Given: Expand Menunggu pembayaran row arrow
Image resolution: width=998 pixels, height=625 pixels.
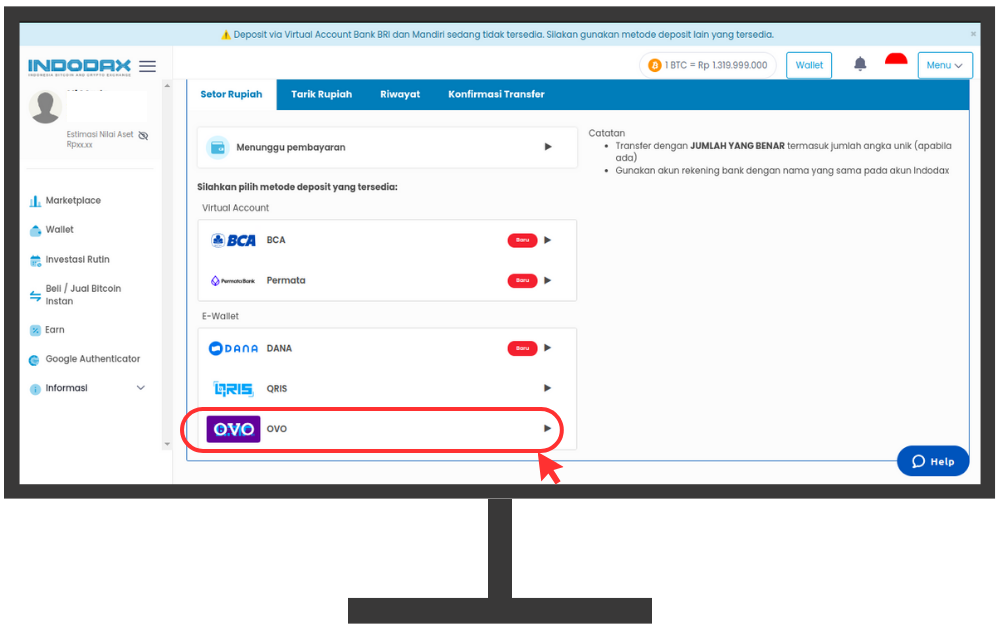Looking at the screenshot, I should 548,147.
